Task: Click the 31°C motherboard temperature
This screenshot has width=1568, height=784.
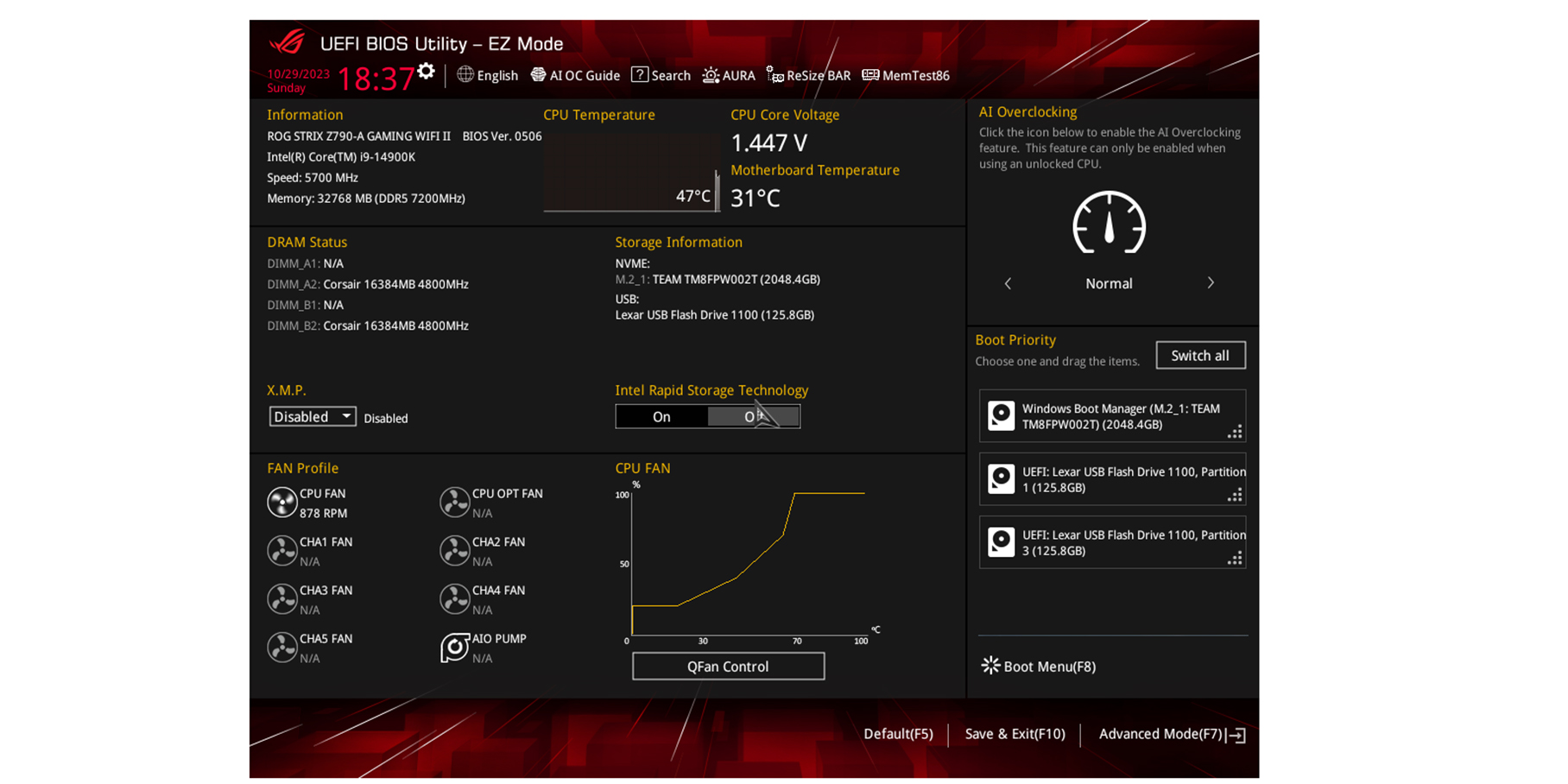Action: tap(756, 199)
